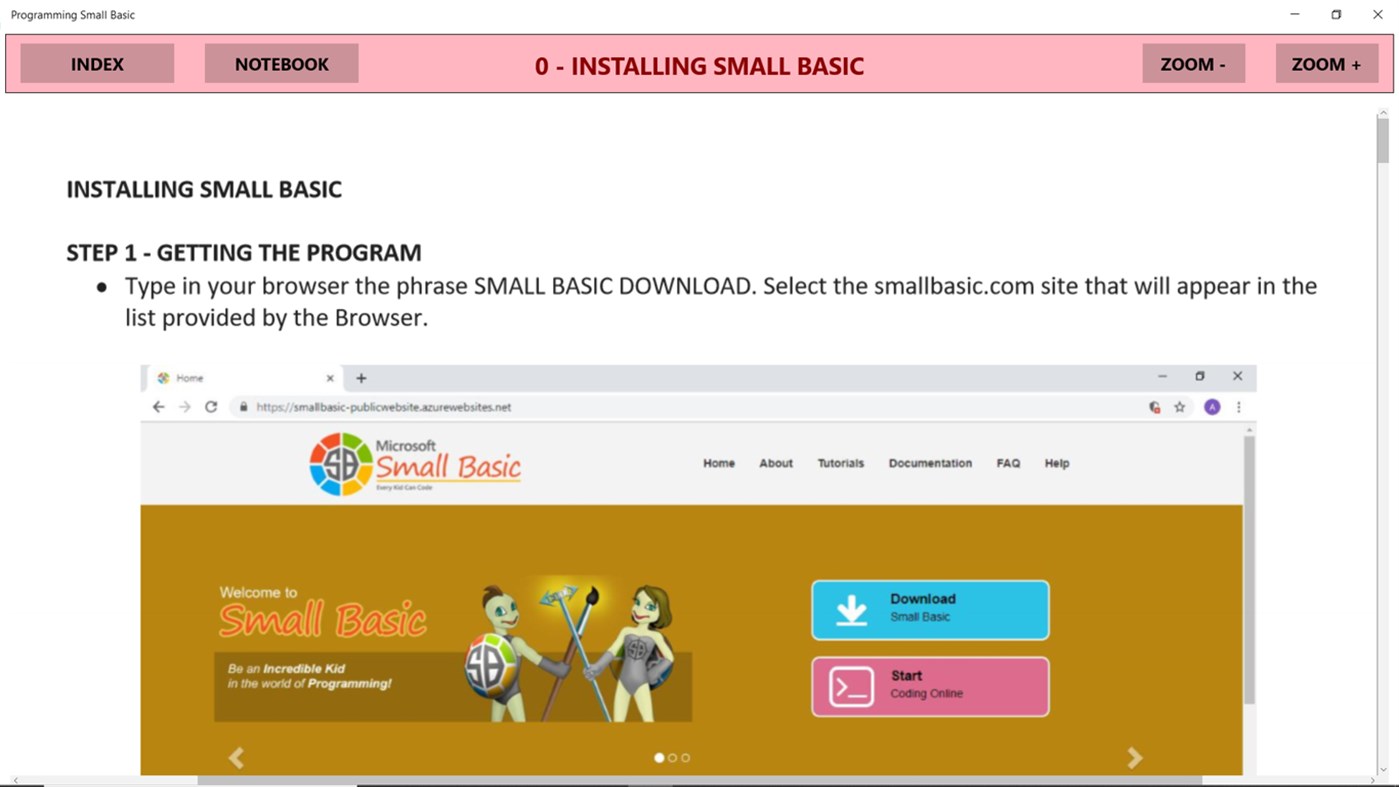Image resolution: width=1399 pixels, height=787 pixels.
Task: Click the Start Coding Online button
Action: (930, 686)
